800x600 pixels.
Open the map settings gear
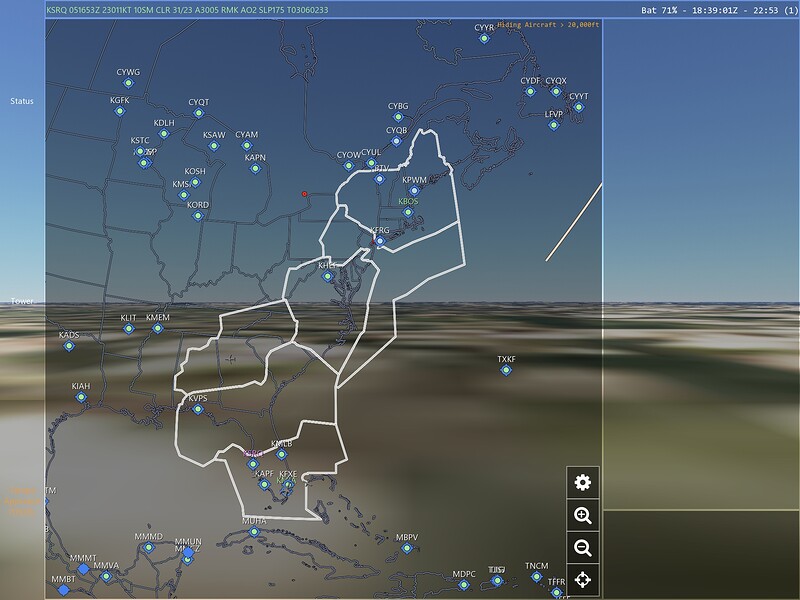pos(583,482)
